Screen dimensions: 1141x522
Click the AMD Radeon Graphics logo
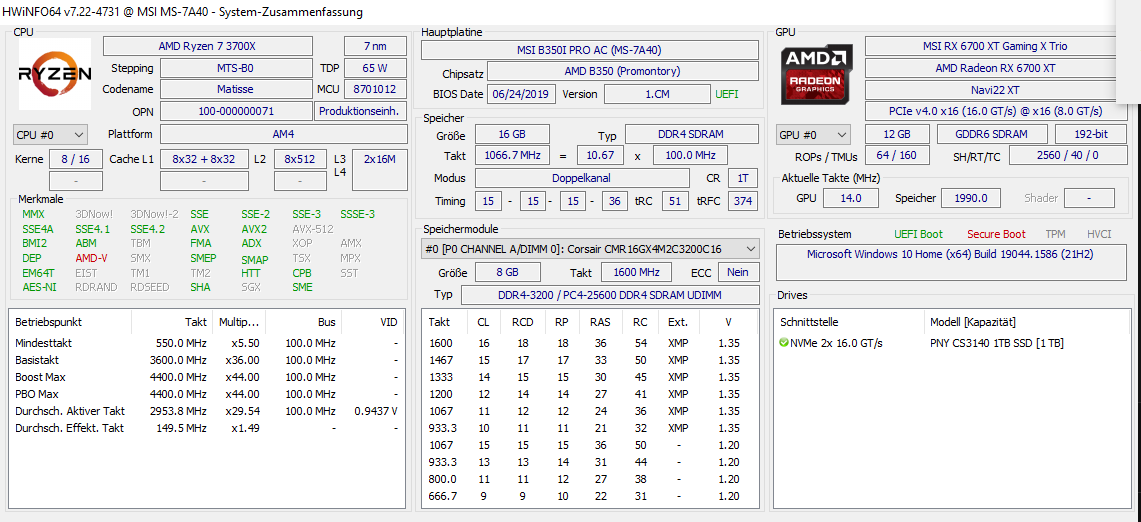click(x=817, y=74)
